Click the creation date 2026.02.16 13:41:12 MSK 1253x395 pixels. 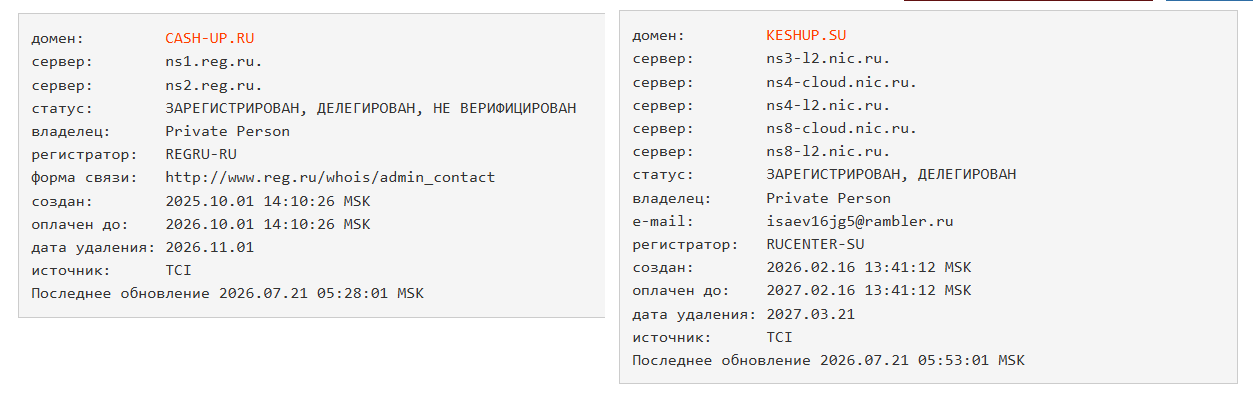pos(868,267)
